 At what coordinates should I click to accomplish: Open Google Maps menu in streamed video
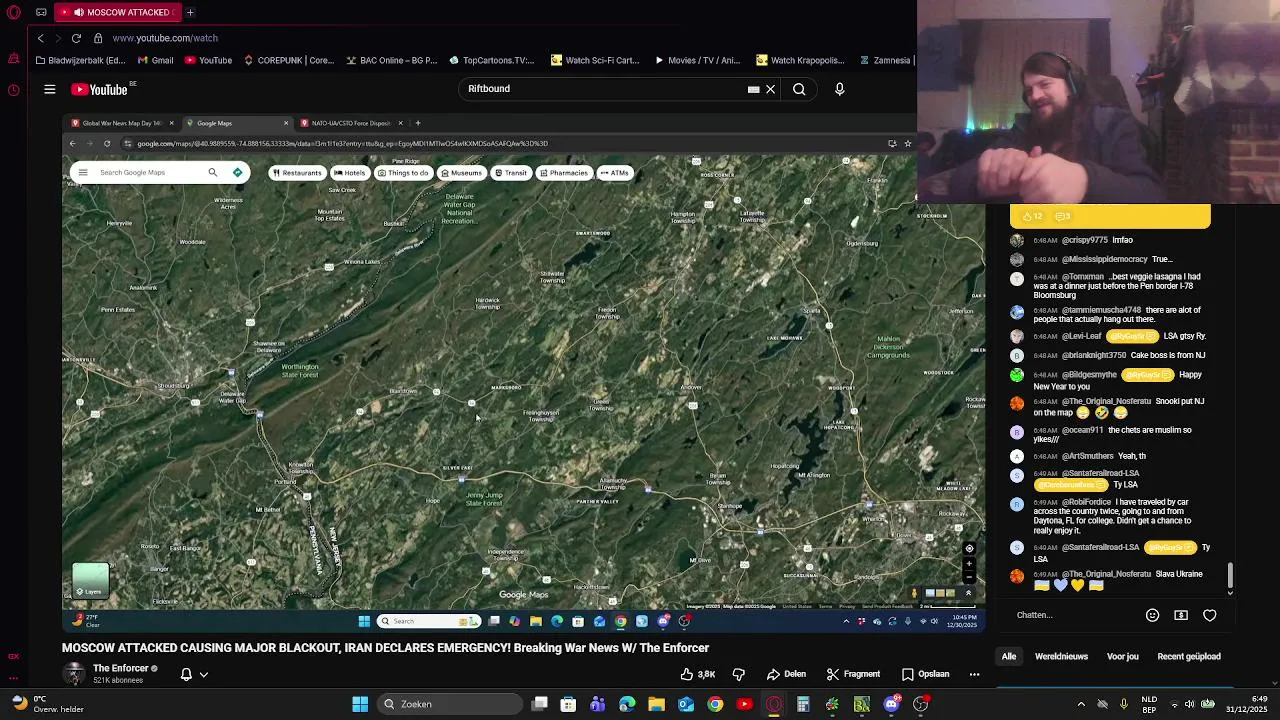tap(83, 172)
